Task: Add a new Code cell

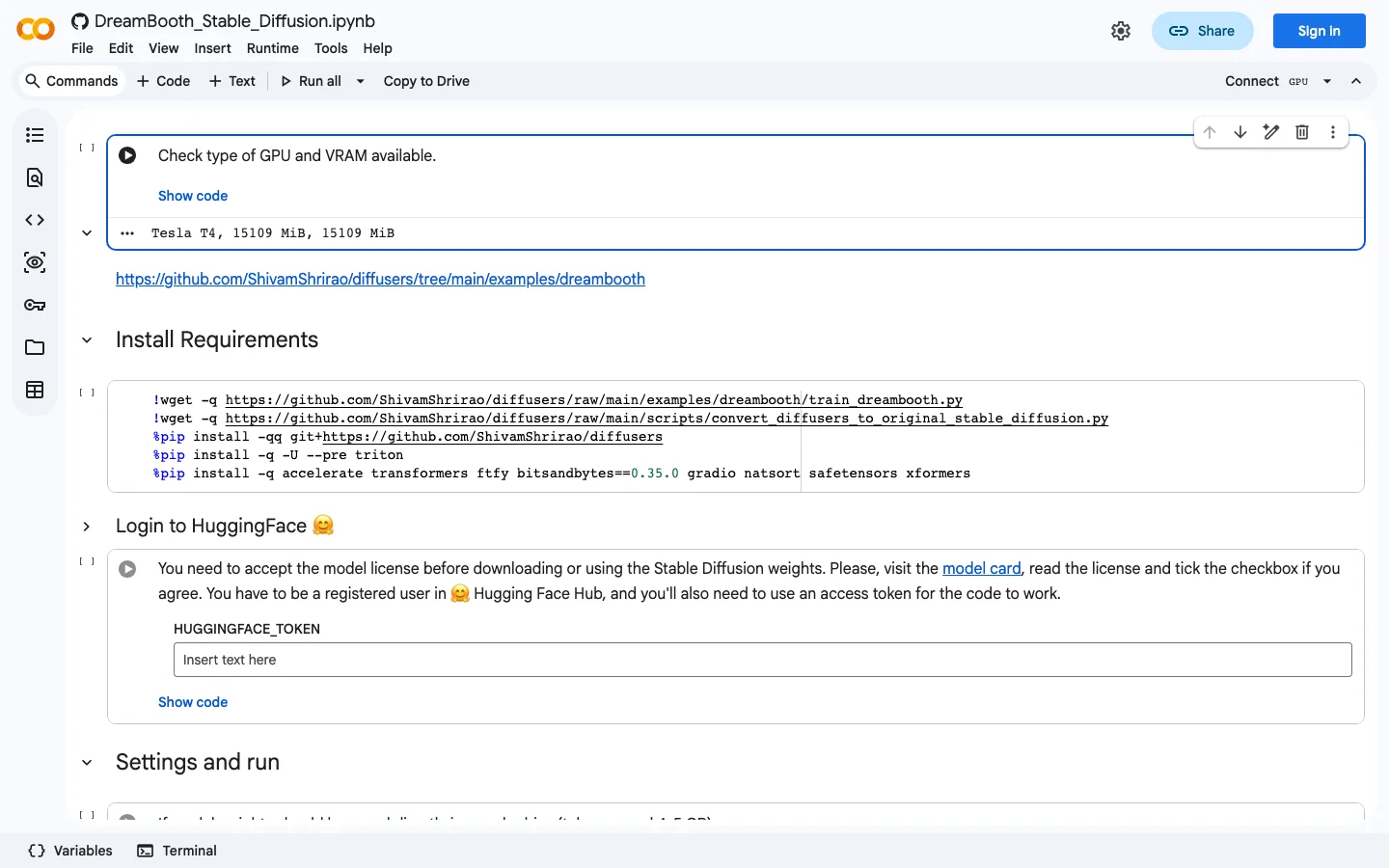Action: click(163, 81)
